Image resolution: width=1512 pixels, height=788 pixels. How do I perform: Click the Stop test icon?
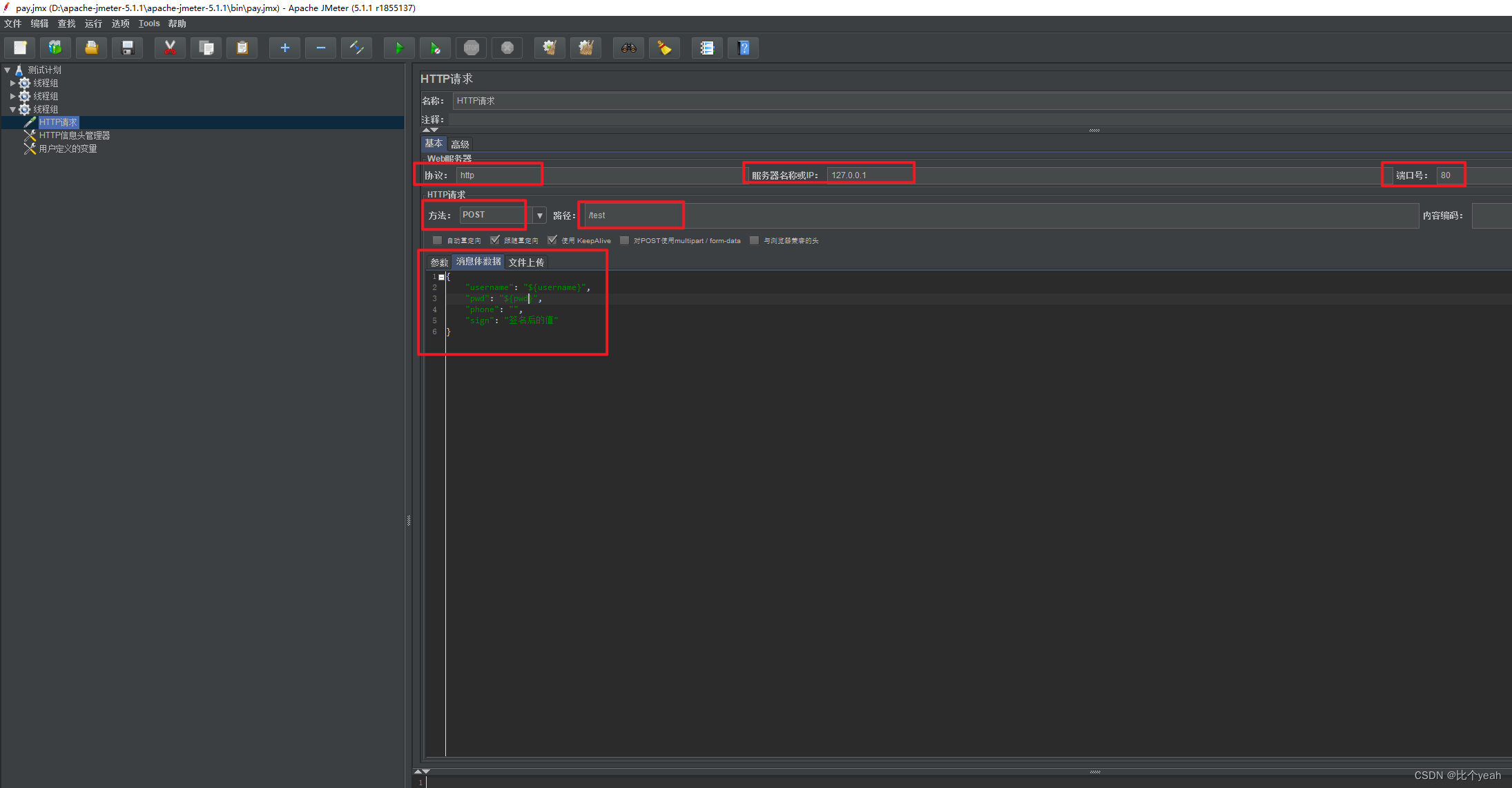[472, 48]
